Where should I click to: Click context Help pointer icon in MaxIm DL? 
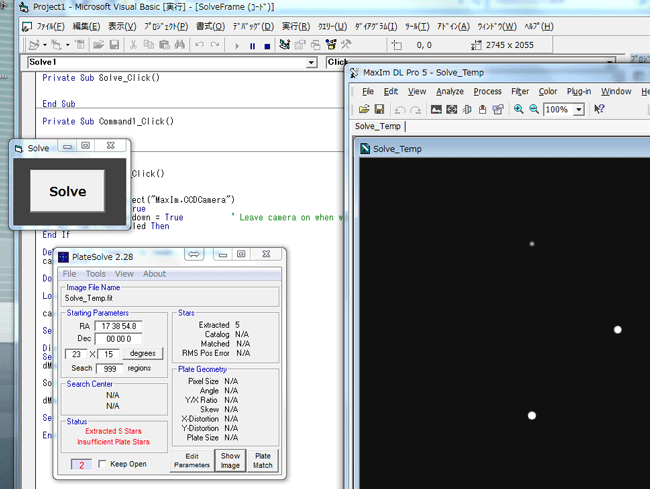click(599, 109)
